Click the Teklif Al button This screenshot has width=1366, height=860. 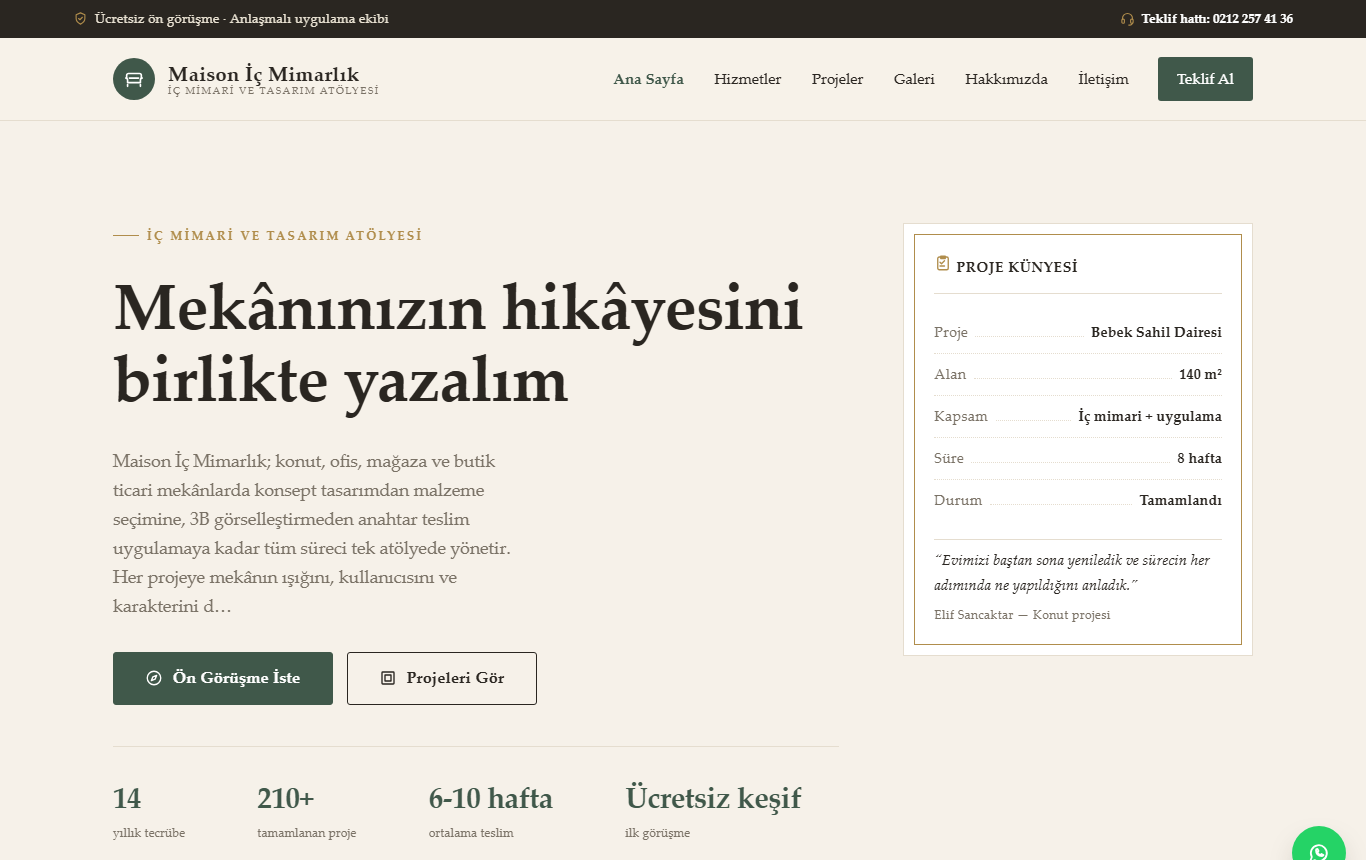1205,79
